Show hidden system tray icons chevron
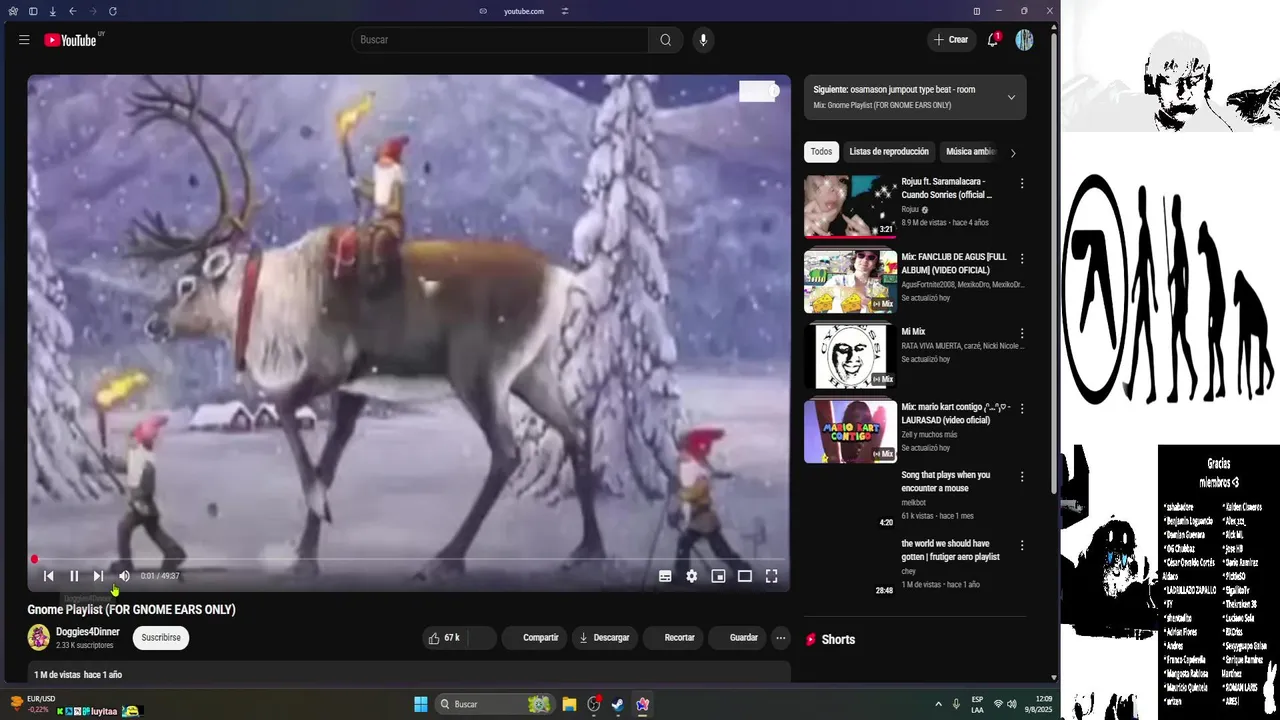Screen dimensions: 1280x720 point(938,704)
